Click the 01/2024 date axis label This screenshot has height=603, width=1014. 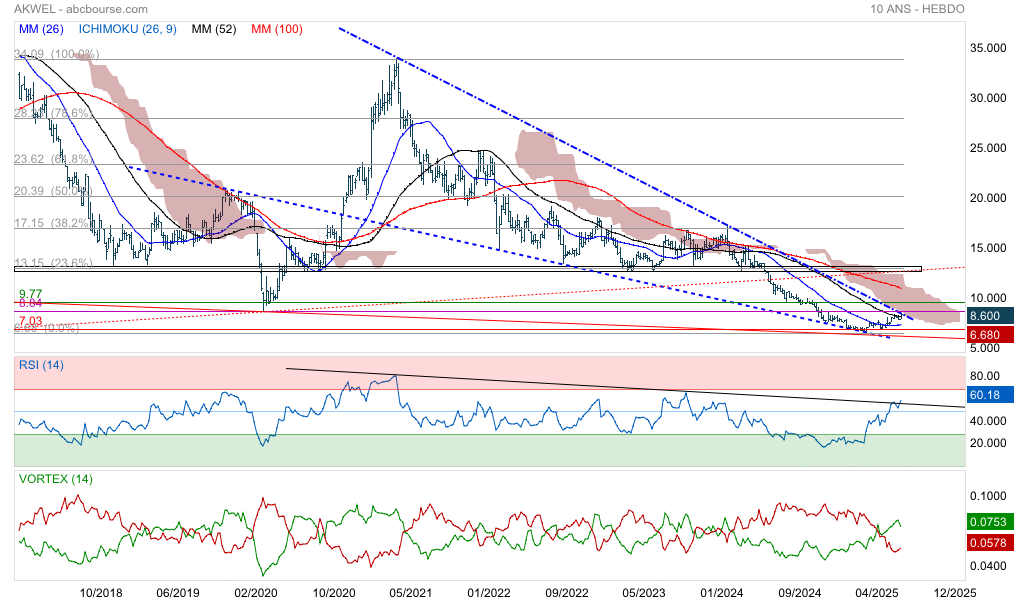tap(722, 593)
